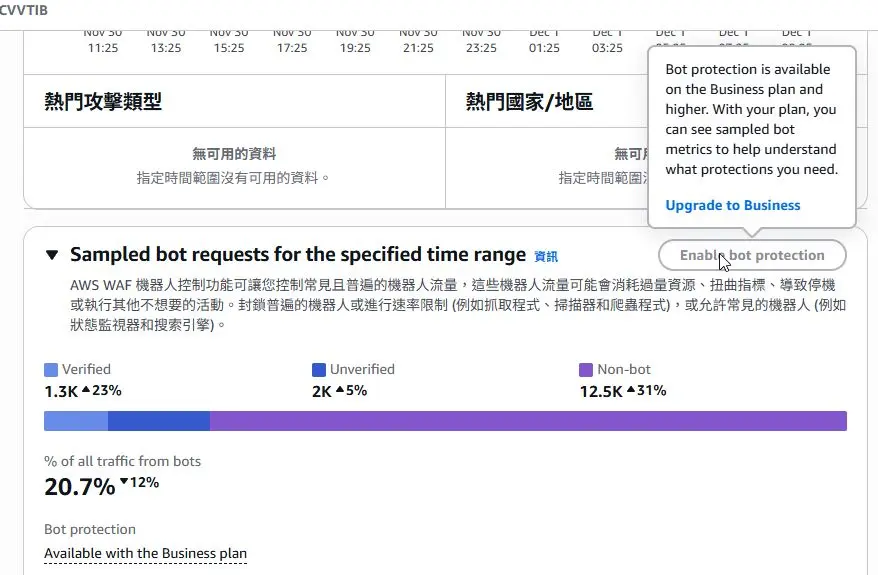Click the Dec 1 01:25 time axis label

click(x=544, y=40)
